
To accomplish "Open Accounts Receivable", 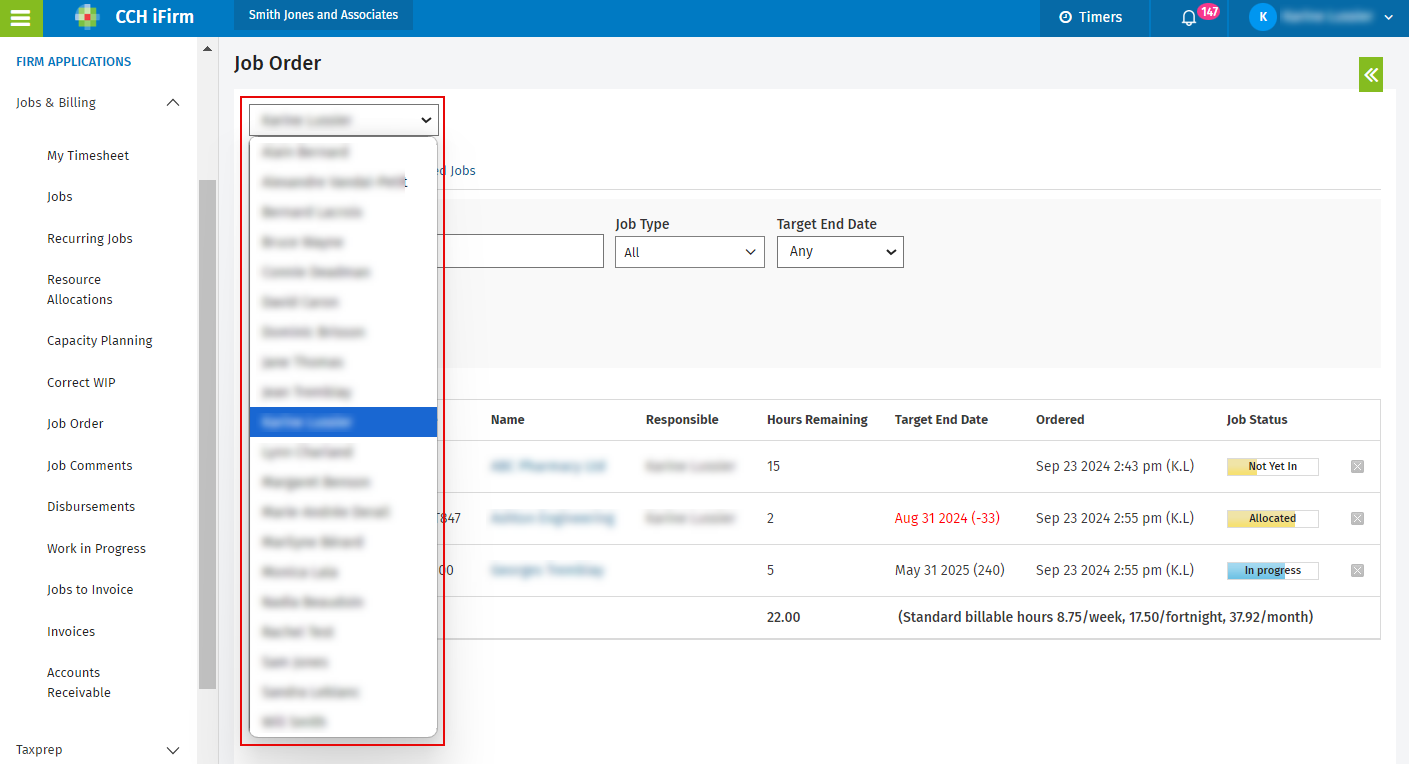I will tap(79, 683).
